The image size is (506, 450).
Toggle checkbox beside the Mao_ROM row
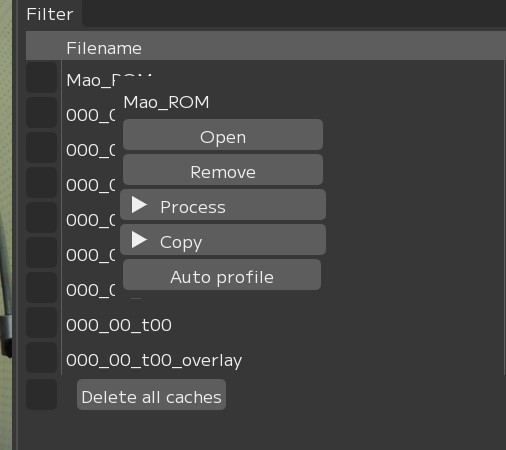click(x=41, y=78)
